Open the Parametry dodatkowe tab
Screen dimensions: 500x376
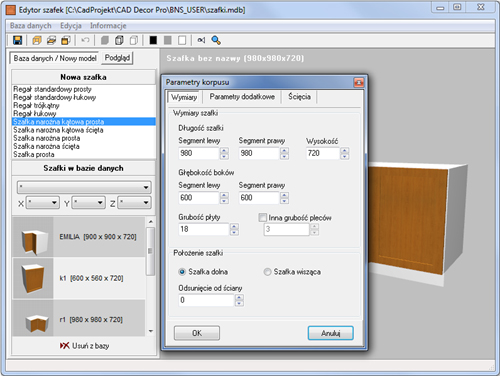pyautogui.click(x=242, y=97)
